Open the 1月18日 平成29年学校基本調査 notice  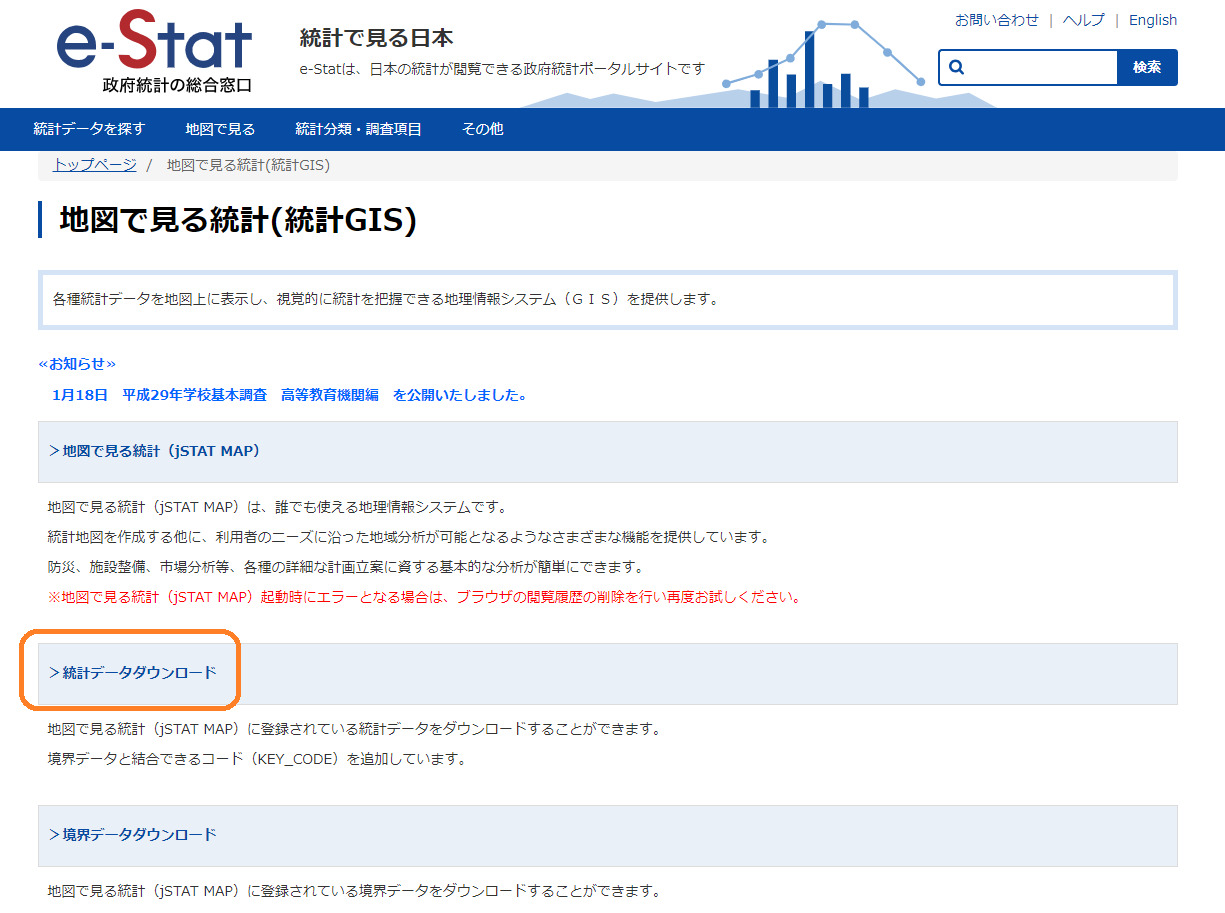click(x=289, y=395)
